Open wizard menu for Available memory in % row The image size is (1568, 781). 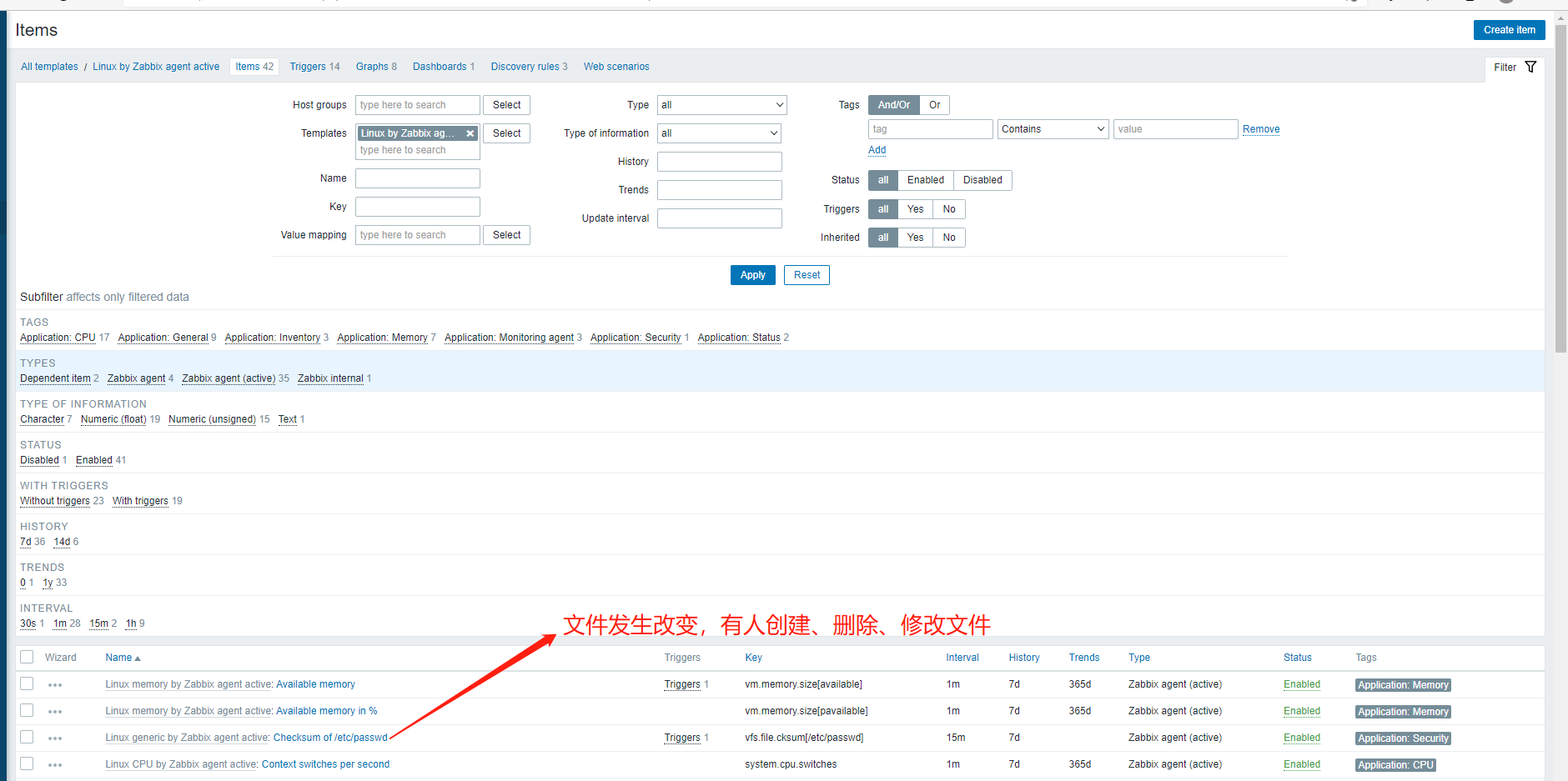(x=55, y=712)
